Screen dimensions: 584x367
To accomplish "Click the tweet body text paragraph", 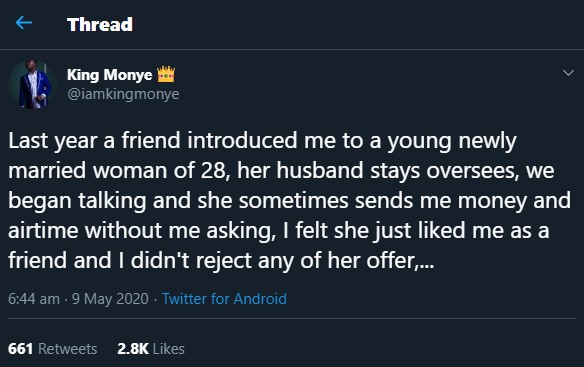I will click(x=289, y=200).
